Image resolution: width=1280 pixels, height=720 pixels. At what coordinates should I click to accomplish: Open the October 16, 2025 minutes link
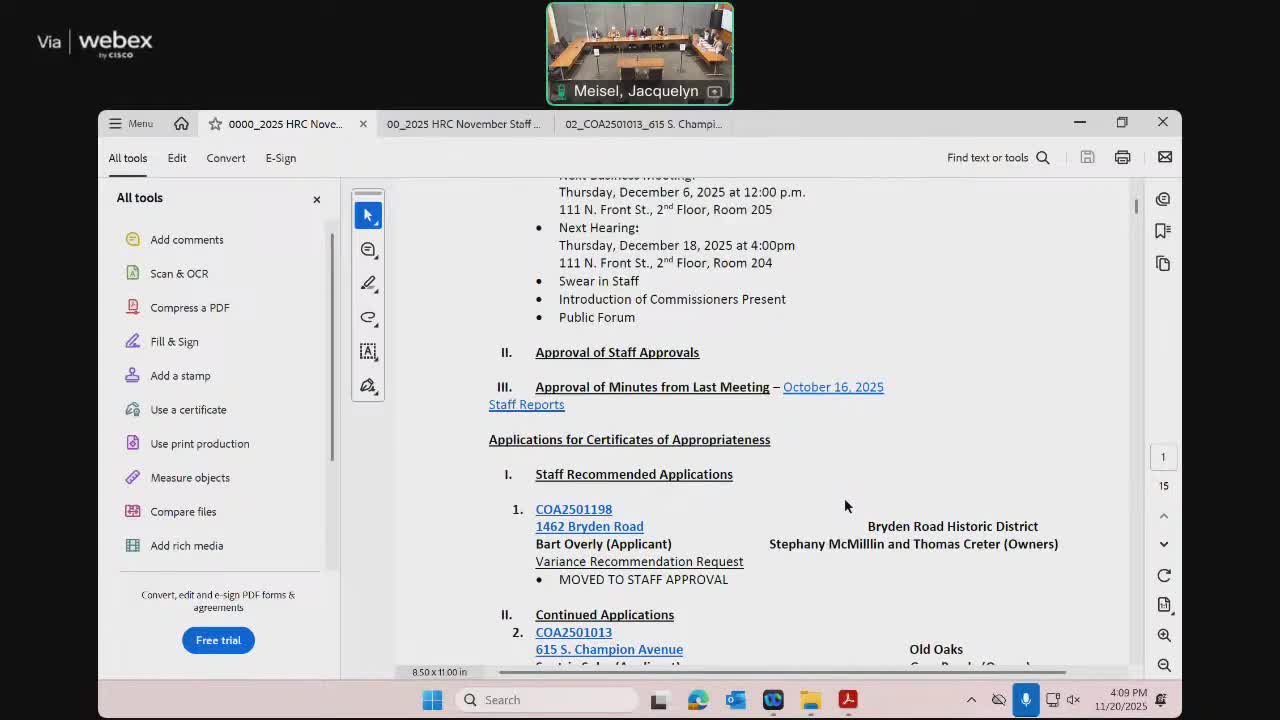point(833,387)
